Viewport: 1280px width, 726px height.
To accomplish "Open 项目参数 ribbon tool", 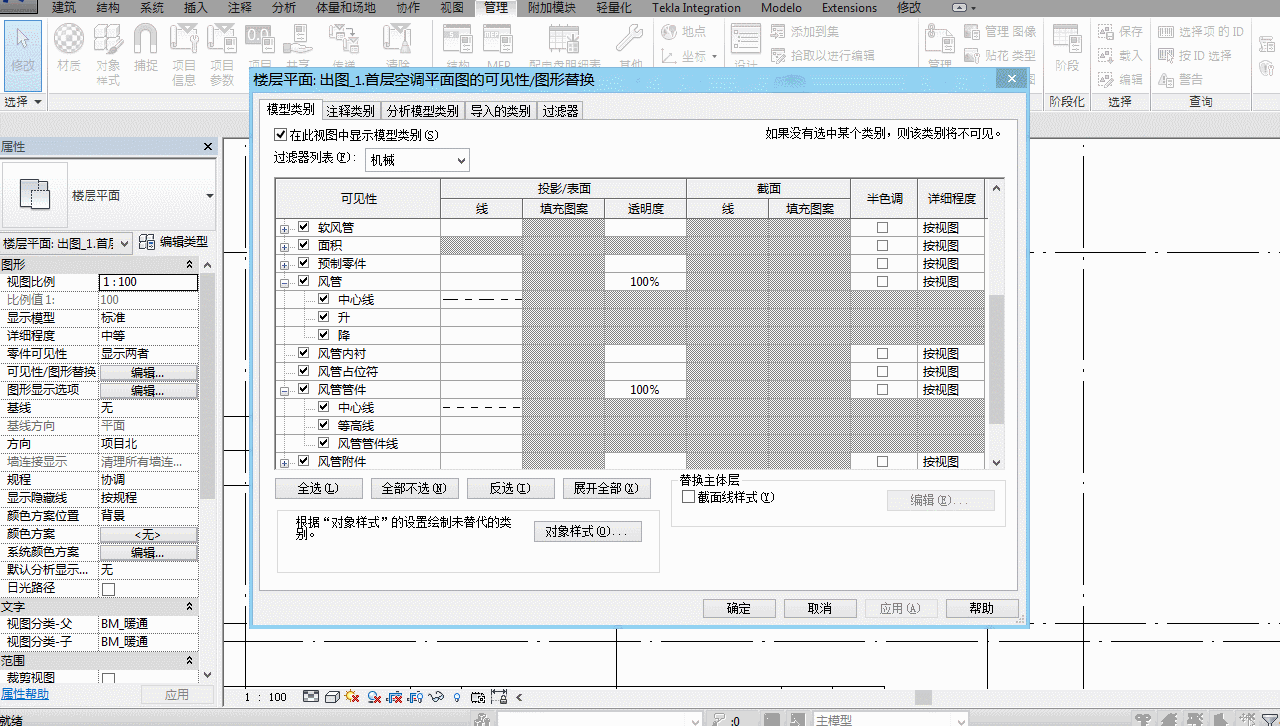I will coord(222,52).
